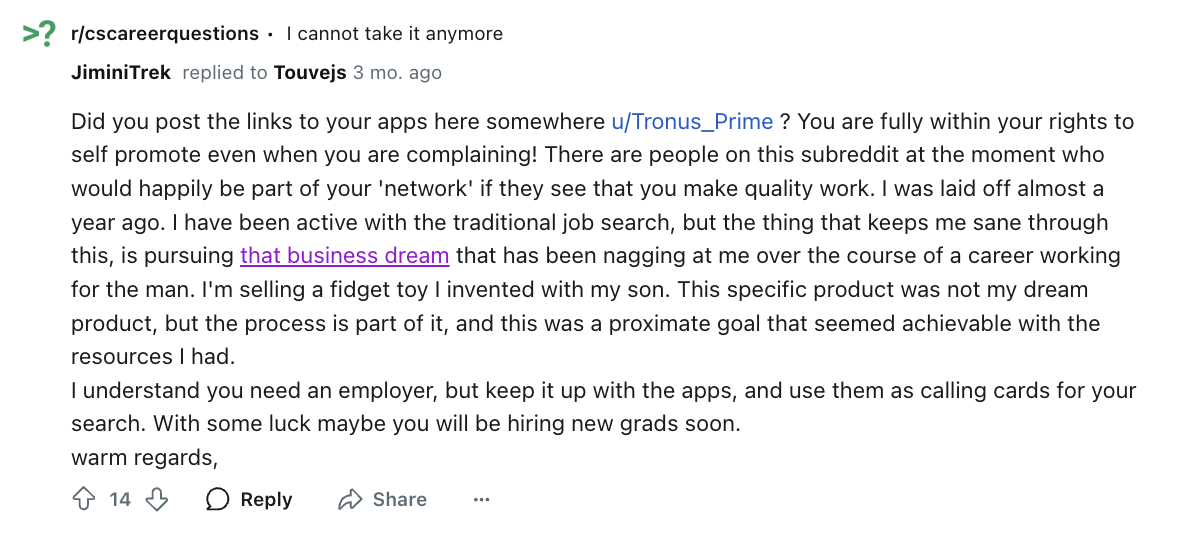Open the three-dot more options menu

pos(482,500)
